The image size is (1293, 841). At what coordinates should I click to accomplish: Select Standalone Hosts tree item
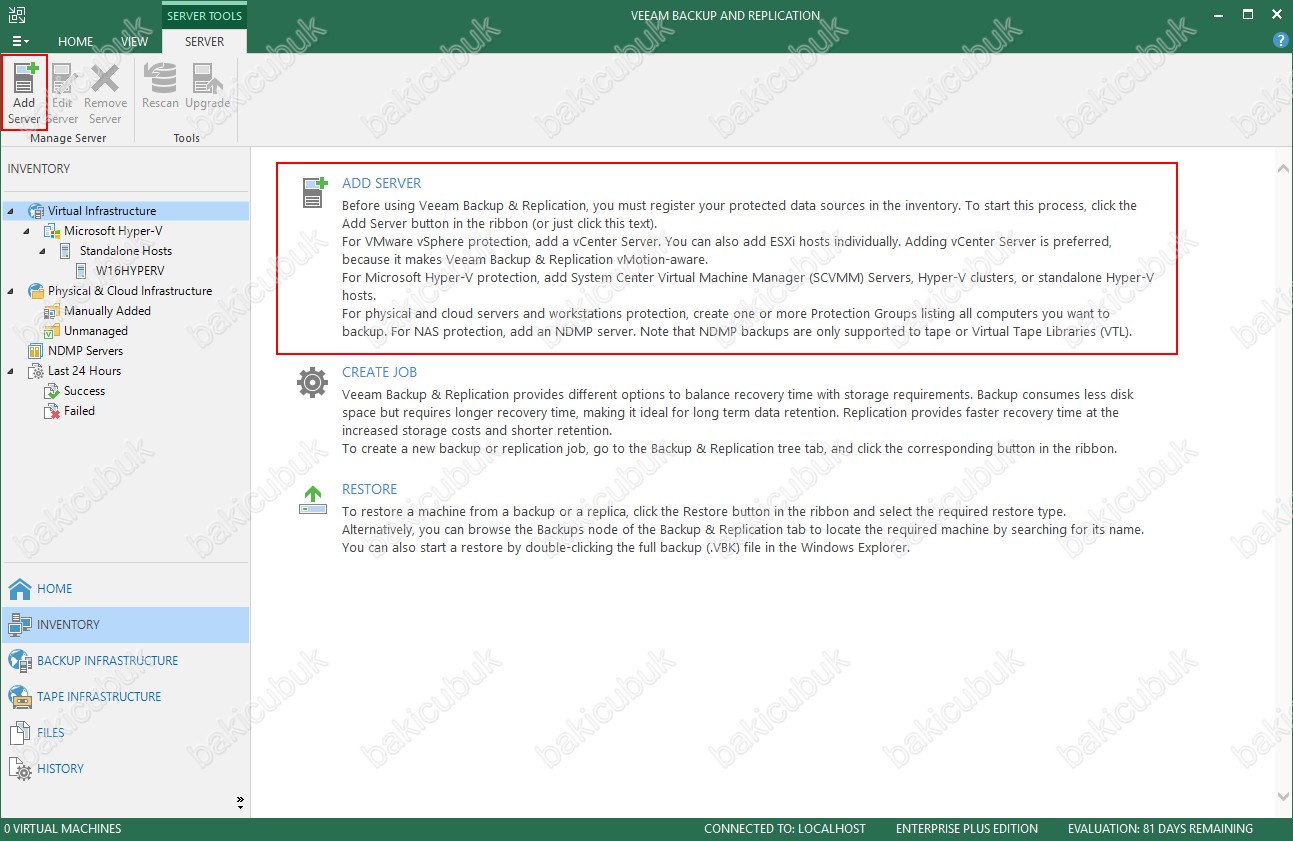click(126, 251)
